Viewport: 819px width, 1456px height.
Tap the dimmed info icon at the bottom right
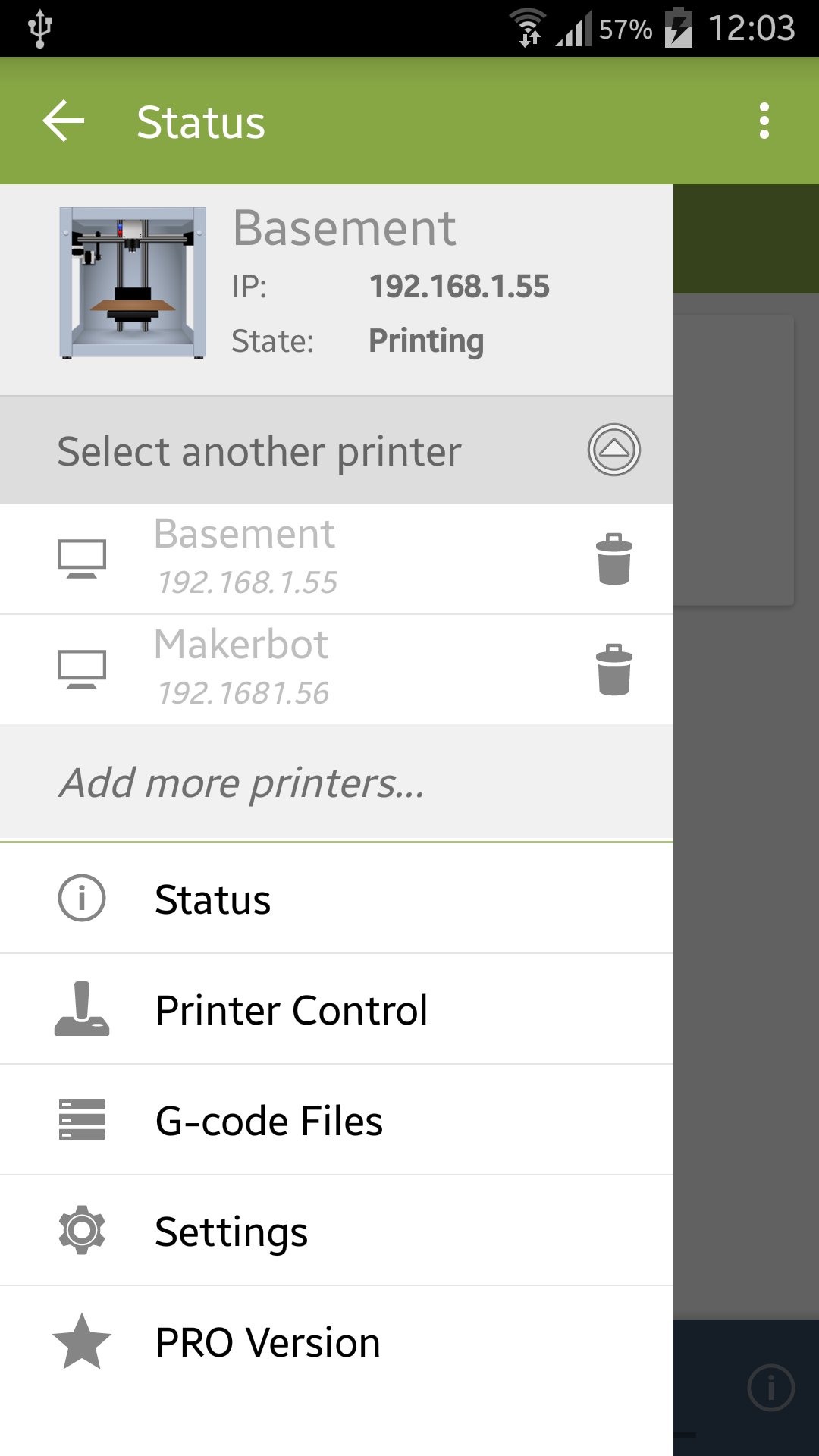(770, 1388)
